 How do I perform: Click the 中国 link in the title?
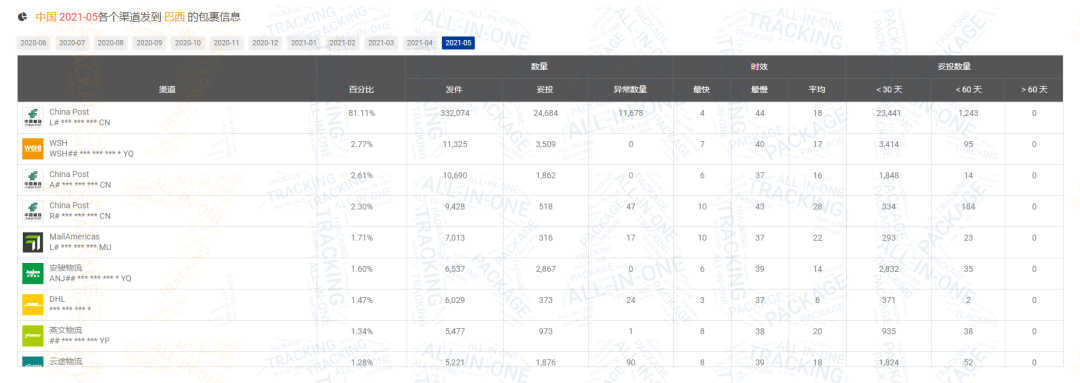[x=45, y=16]
